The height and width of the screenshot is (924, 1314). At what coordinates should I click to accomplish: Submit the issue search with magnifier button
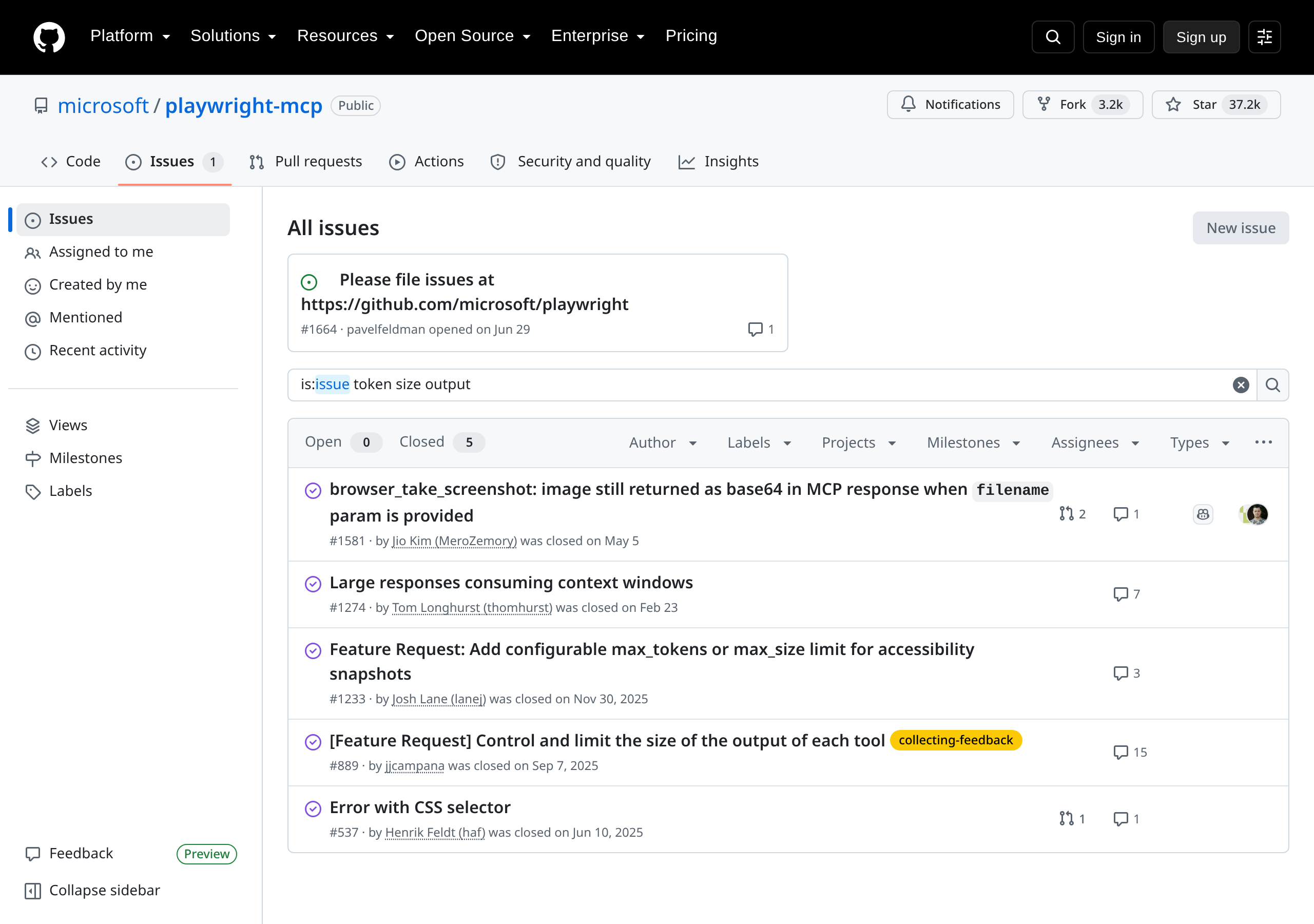1273,384
